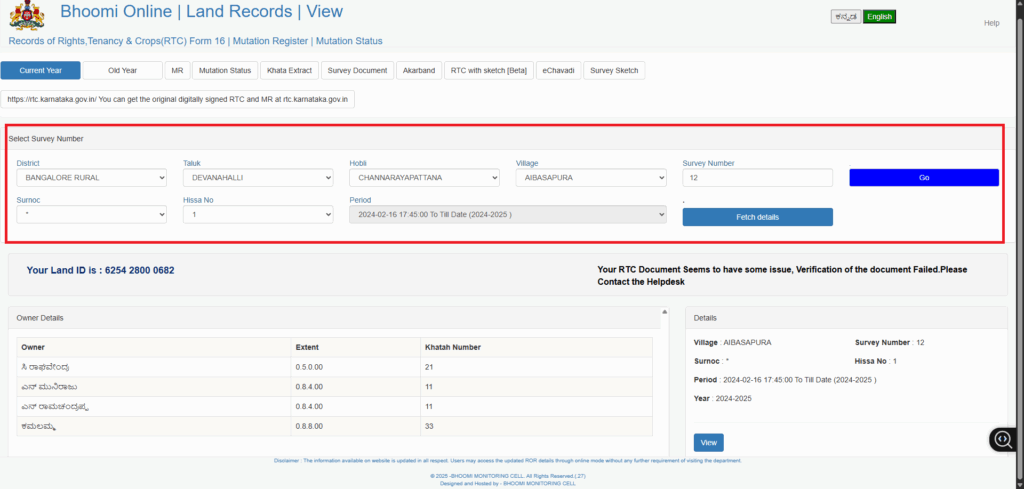1024x489 pixels.
Task: Open the Survey Document tab
Action: (x=357, y=71)
